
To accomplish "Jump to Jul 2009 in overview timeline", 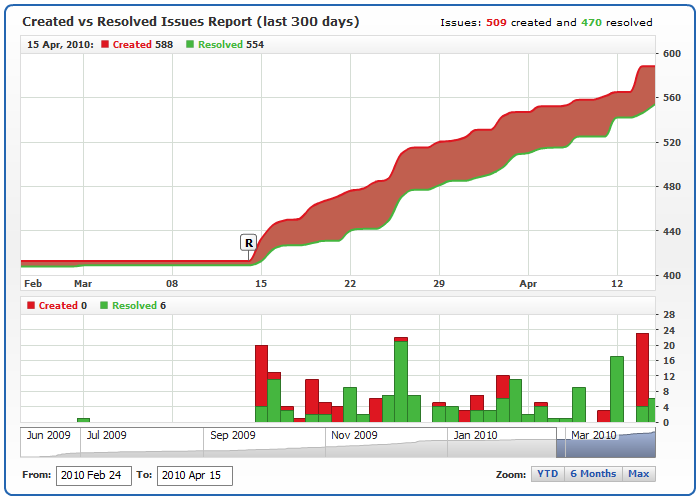I will point(106,435).
